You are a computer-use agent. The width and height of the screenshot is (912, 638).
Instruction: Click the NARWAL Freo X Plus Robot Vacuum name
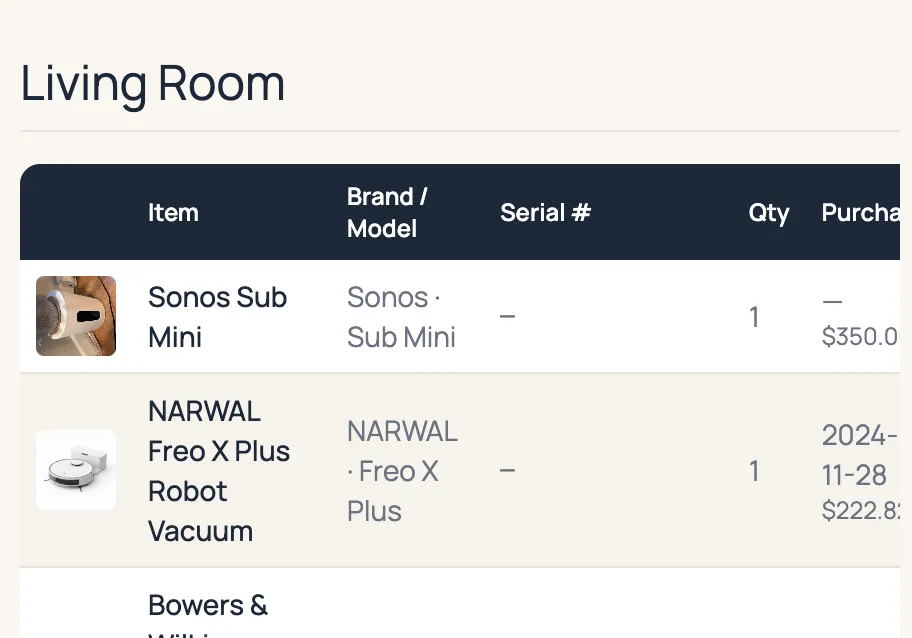(x=218, y=471)
